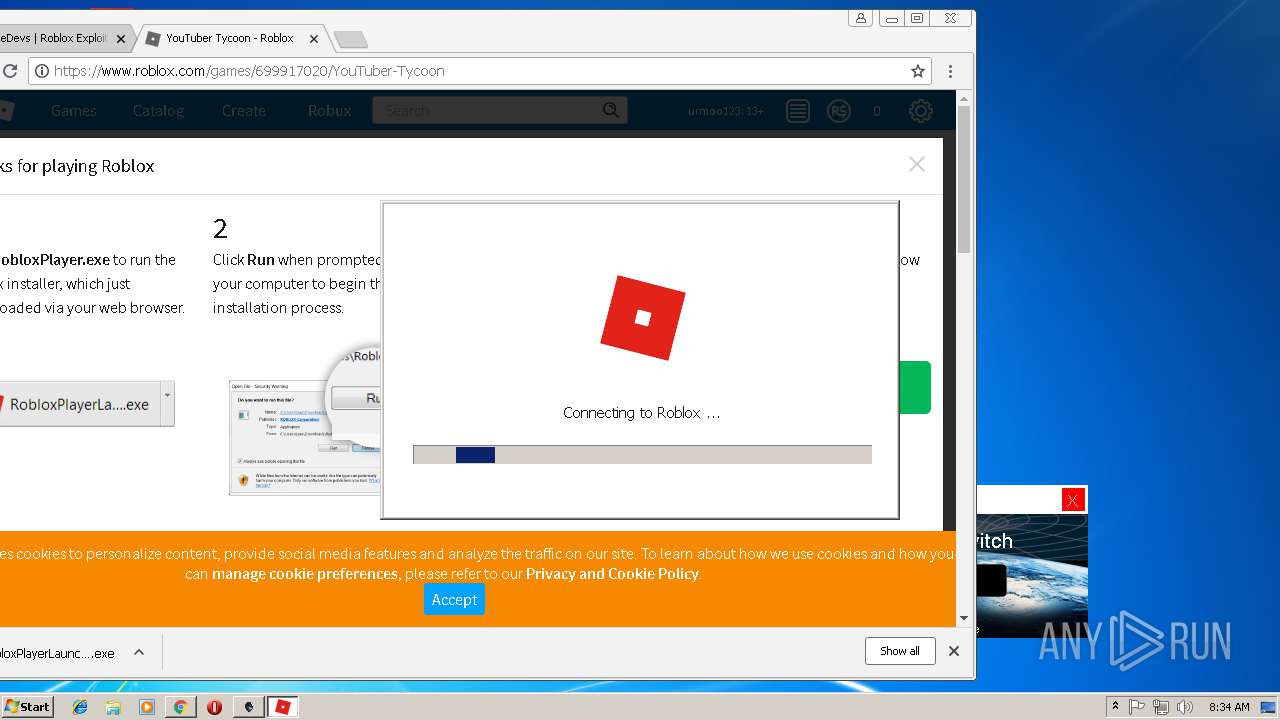Screen dimensions: 1280x720
Task: Open the manage cookie preferences link
Action: pos(305,574)
